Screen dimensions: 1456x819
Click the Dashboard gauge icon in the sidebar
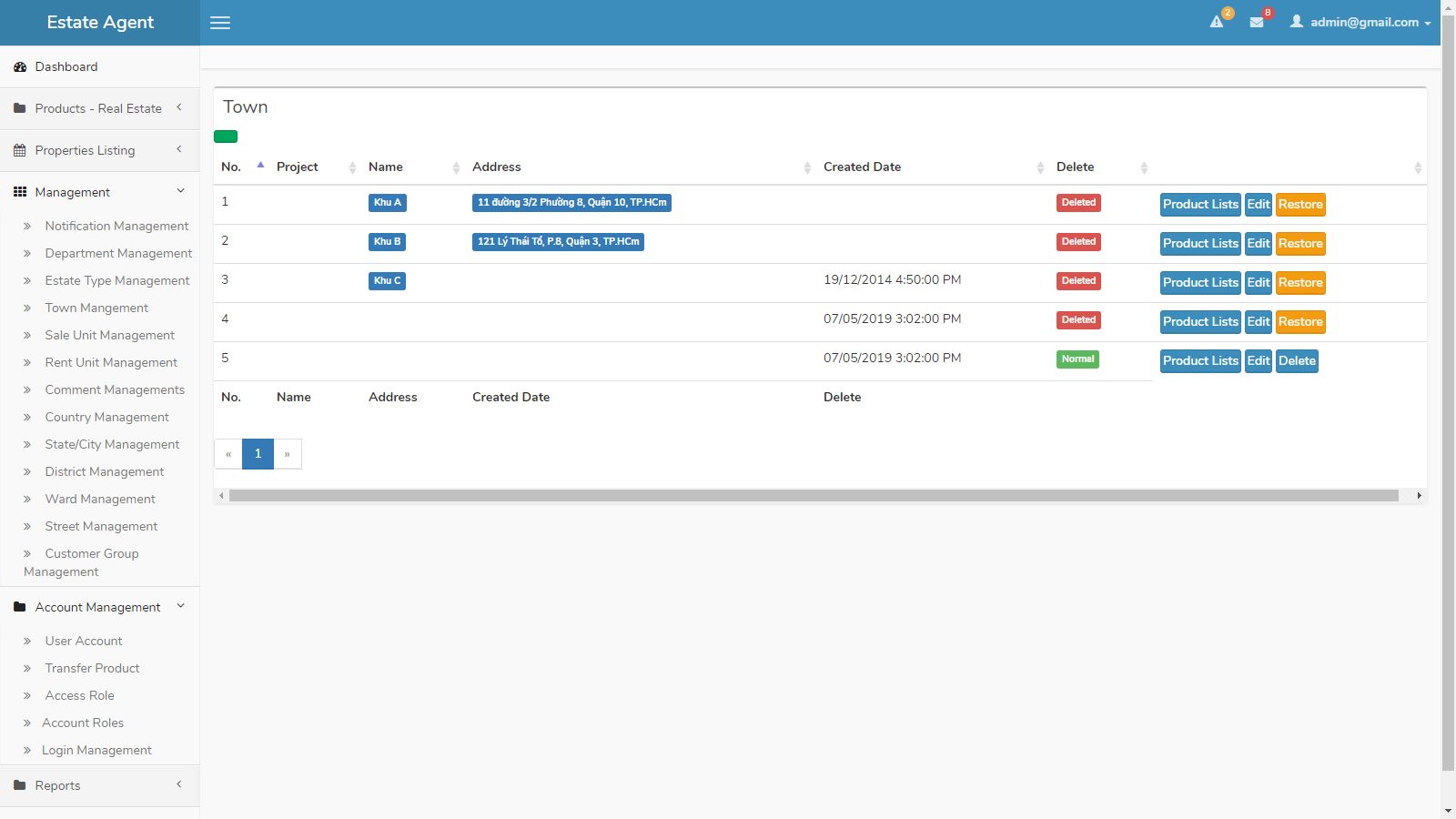[x=20, y=67]
